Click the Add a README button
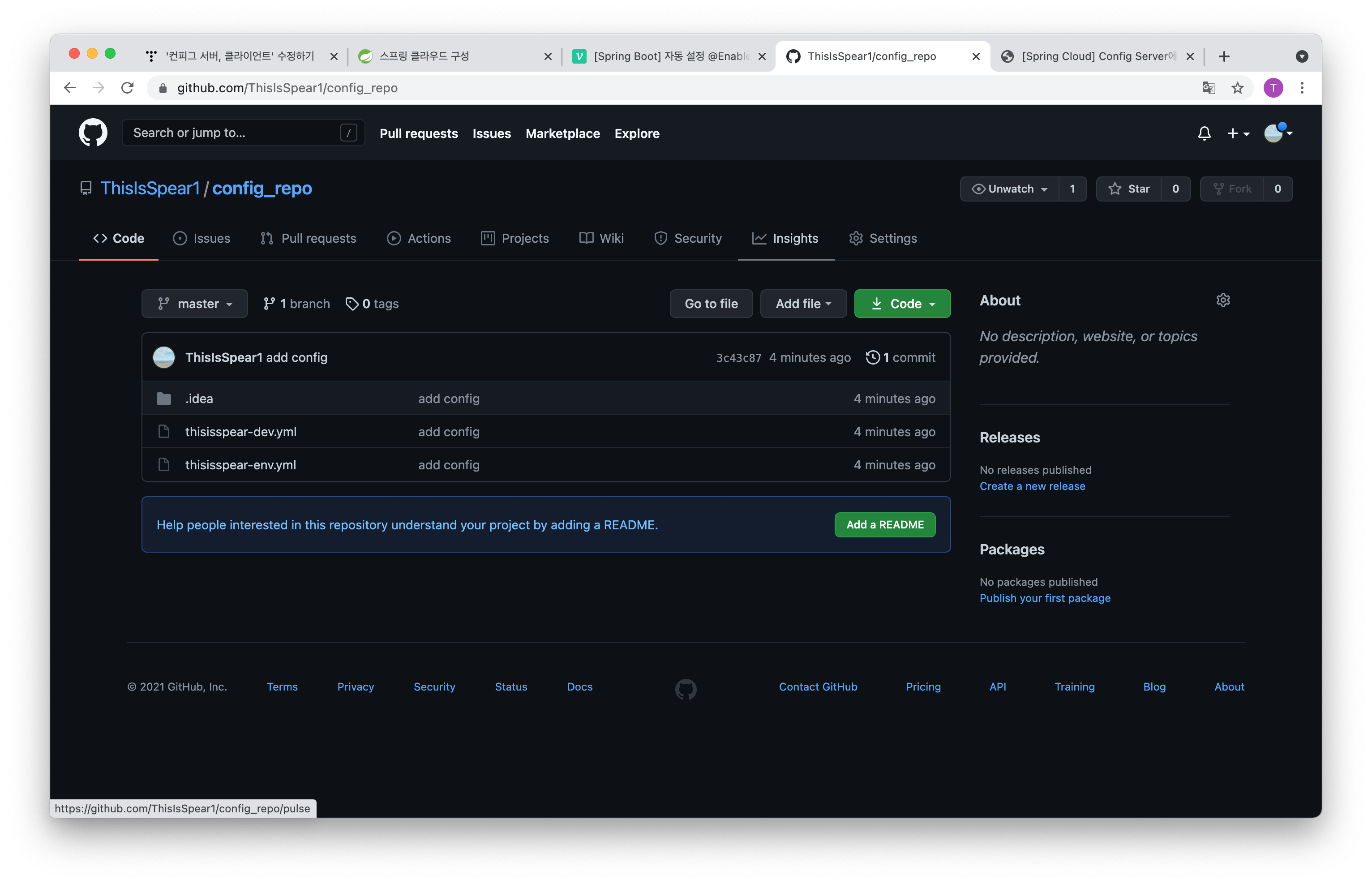This screenshot has height=884, width=1372. 884,525
